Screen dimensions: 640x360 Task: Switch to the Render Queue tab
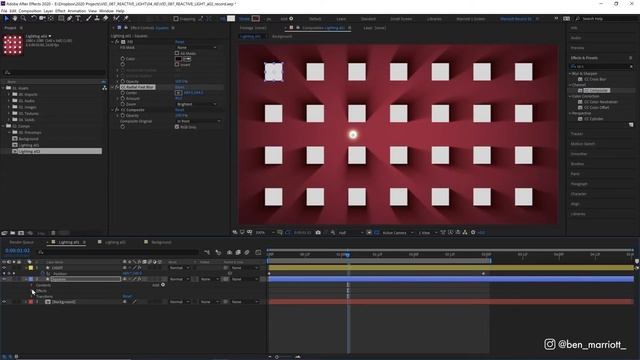click(x=22, y=242)
